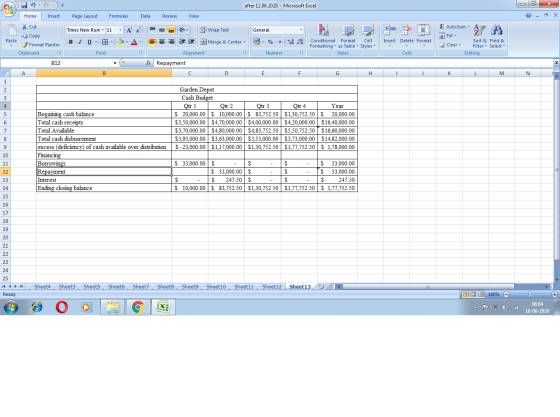Open the font size dropdown
This screenshot has width=560, height=417.
120,30
